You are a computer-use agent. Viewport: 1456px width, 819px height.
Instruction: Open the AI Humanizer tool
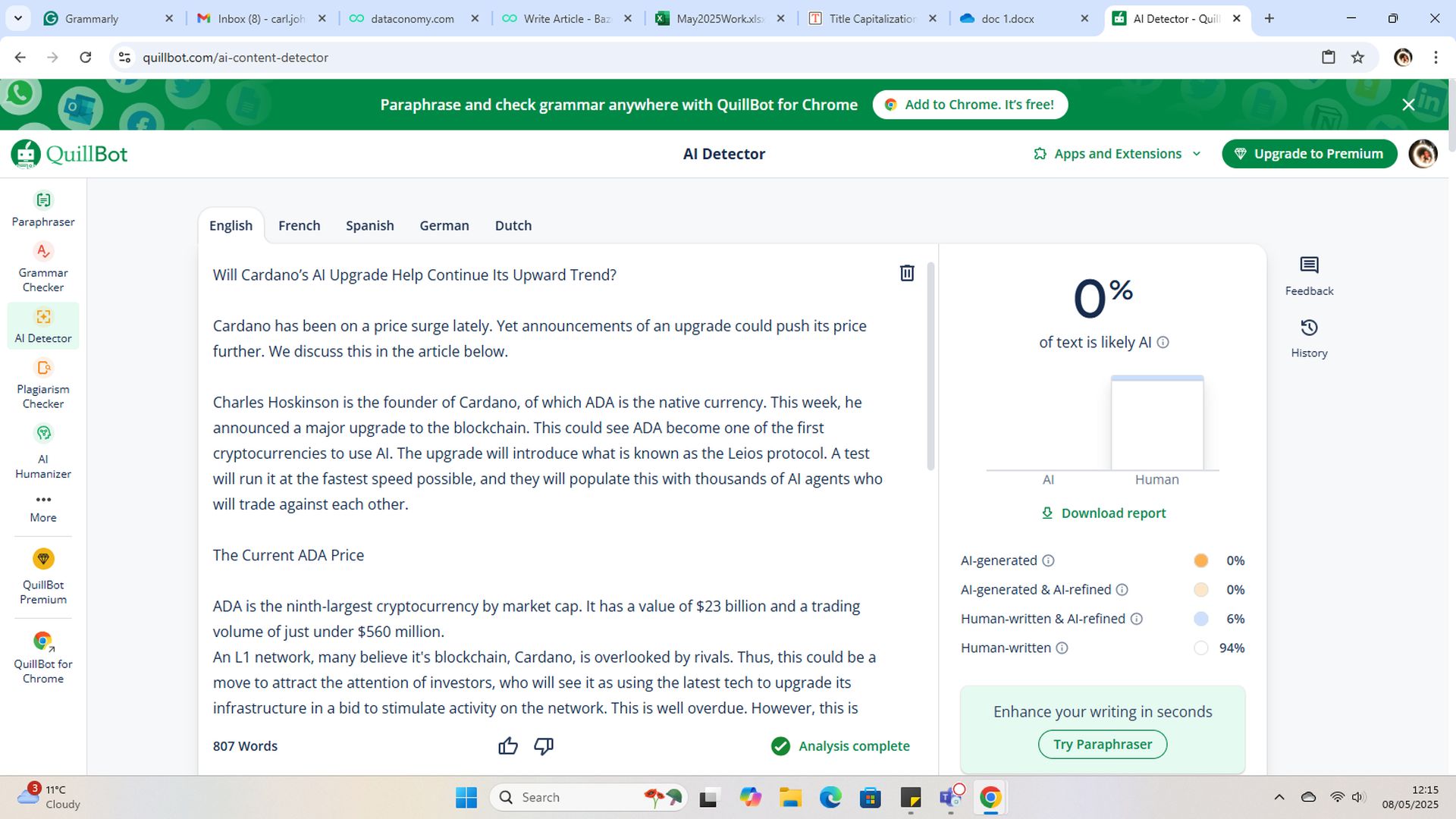coord(43,453)
